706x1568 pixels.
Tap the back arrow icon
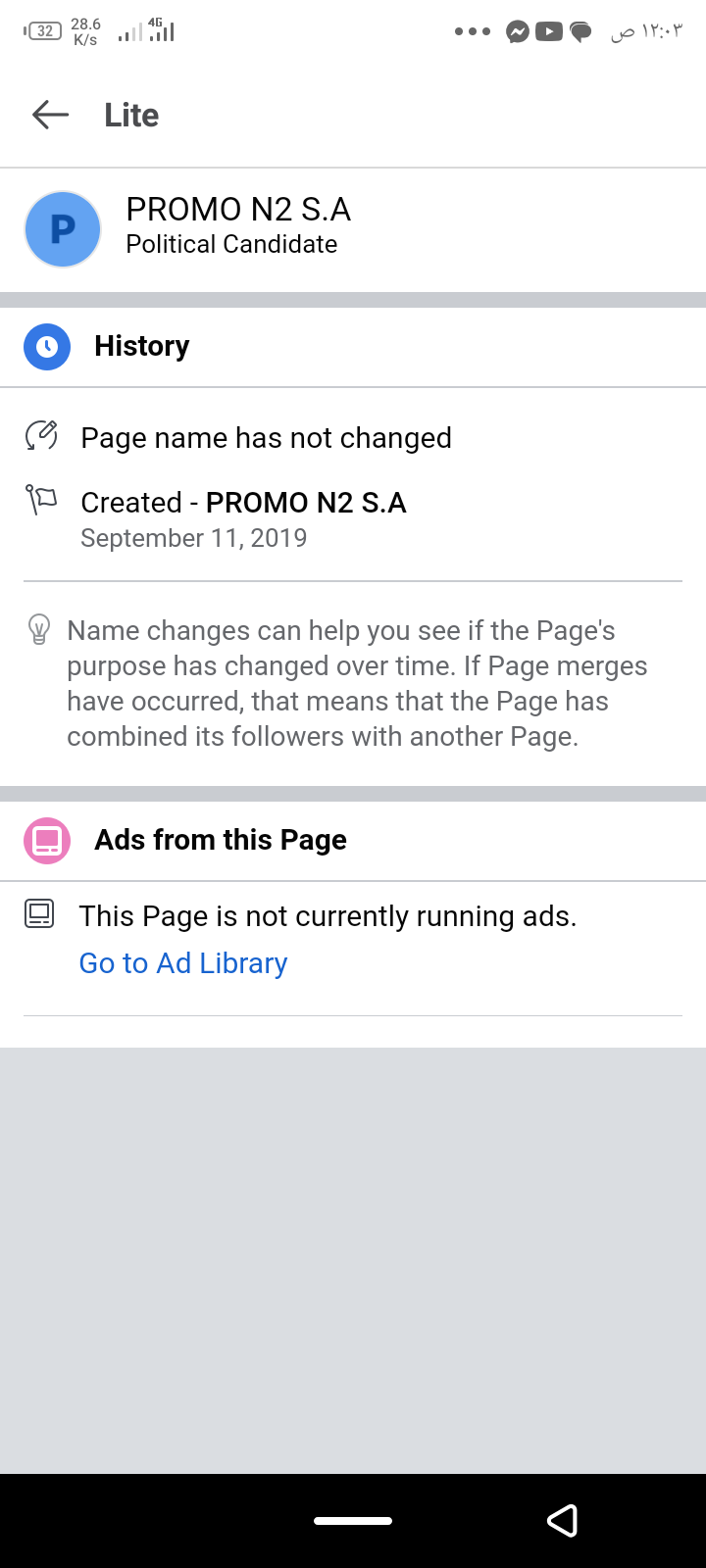(50, 115)
